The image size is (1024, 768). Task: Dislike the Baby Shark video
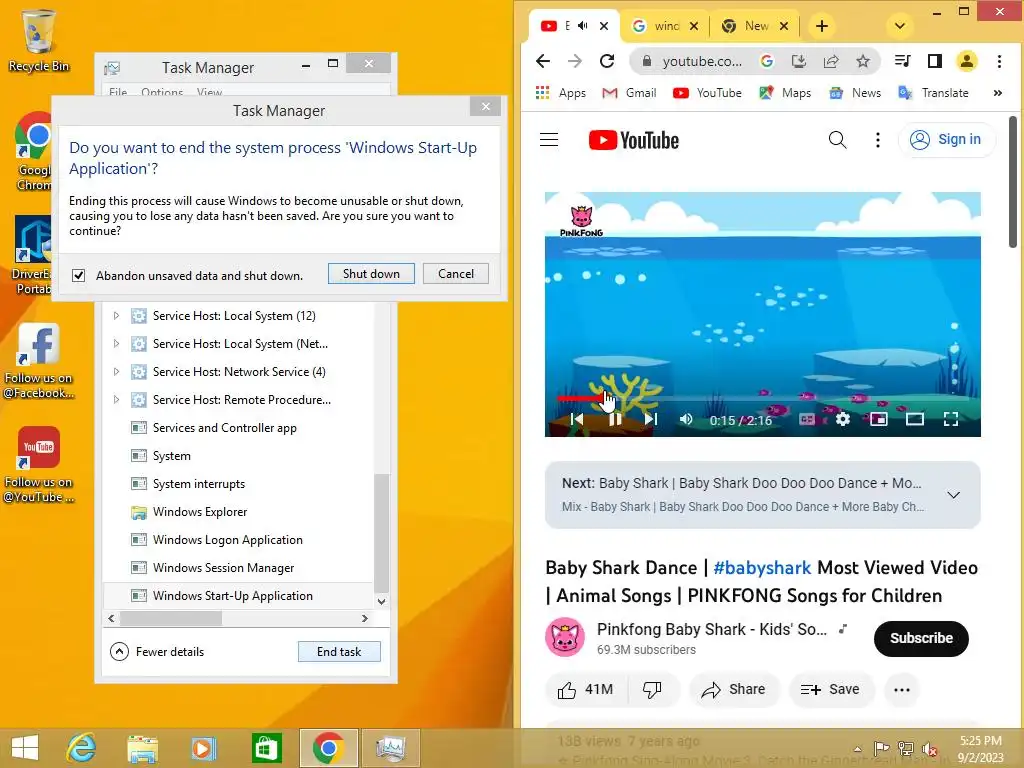(653, 690)
